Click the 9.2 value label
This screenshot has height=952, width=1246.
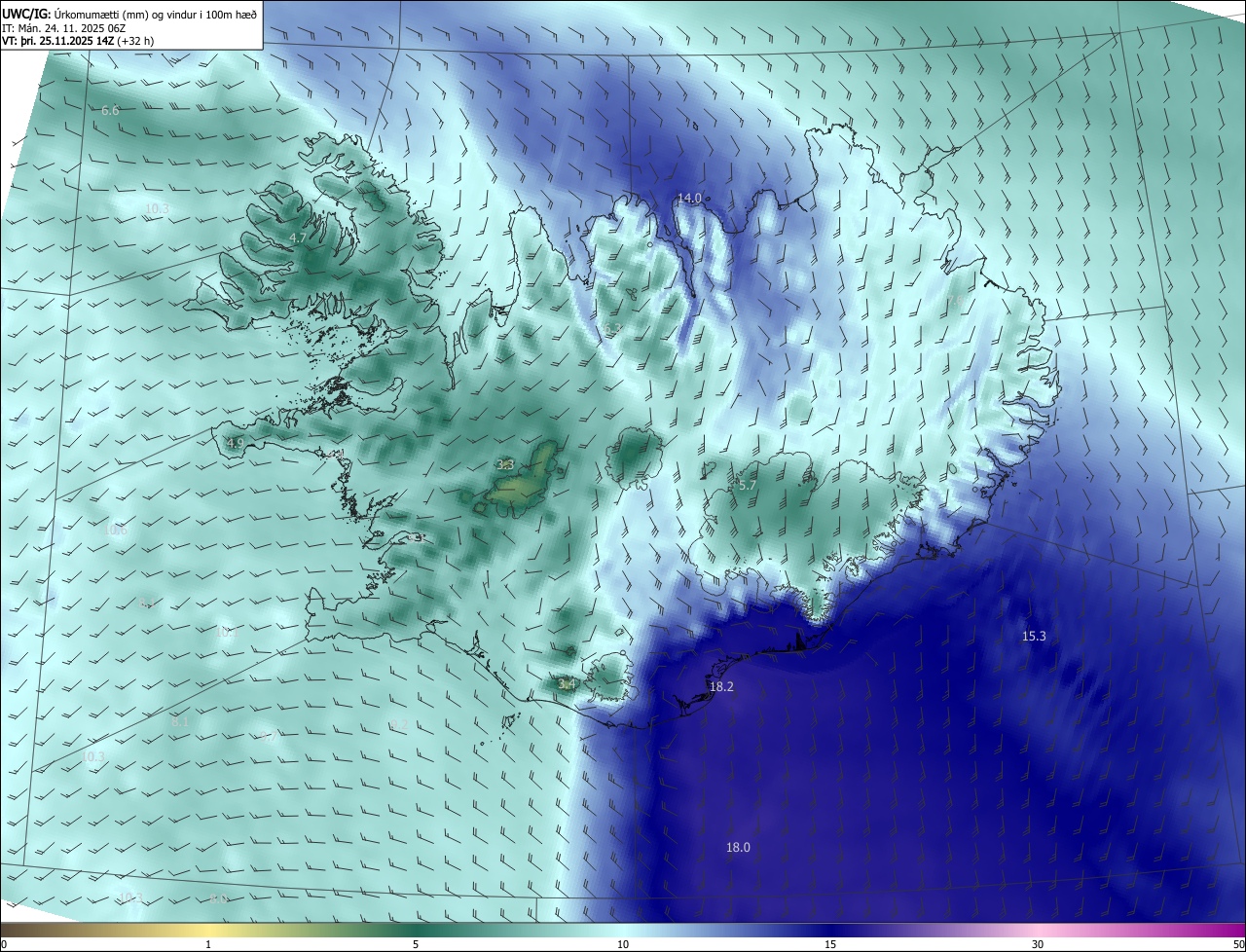pyautogui.click(x=398, y=724)
